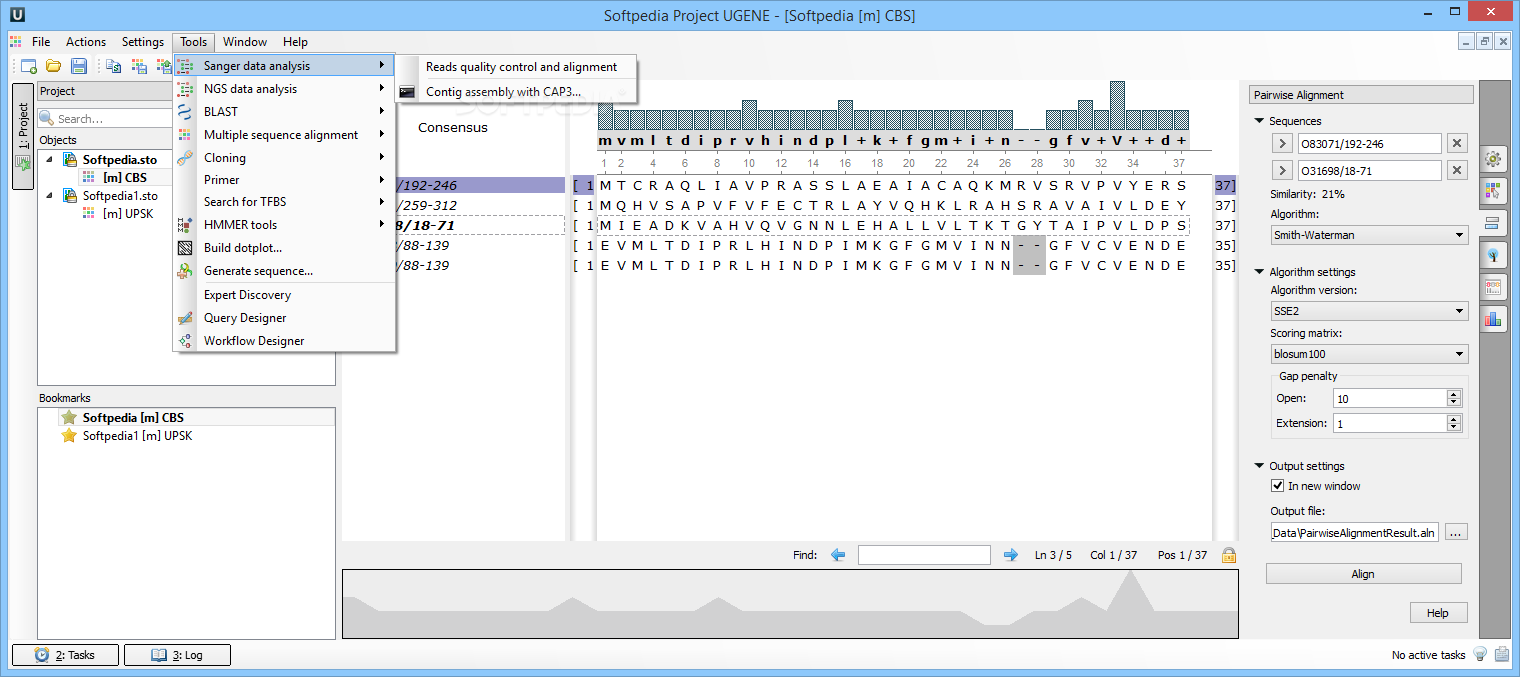Click the New project toolbar icon
Viewport: 1520px width, 677px height.
(x=29, y=66)
